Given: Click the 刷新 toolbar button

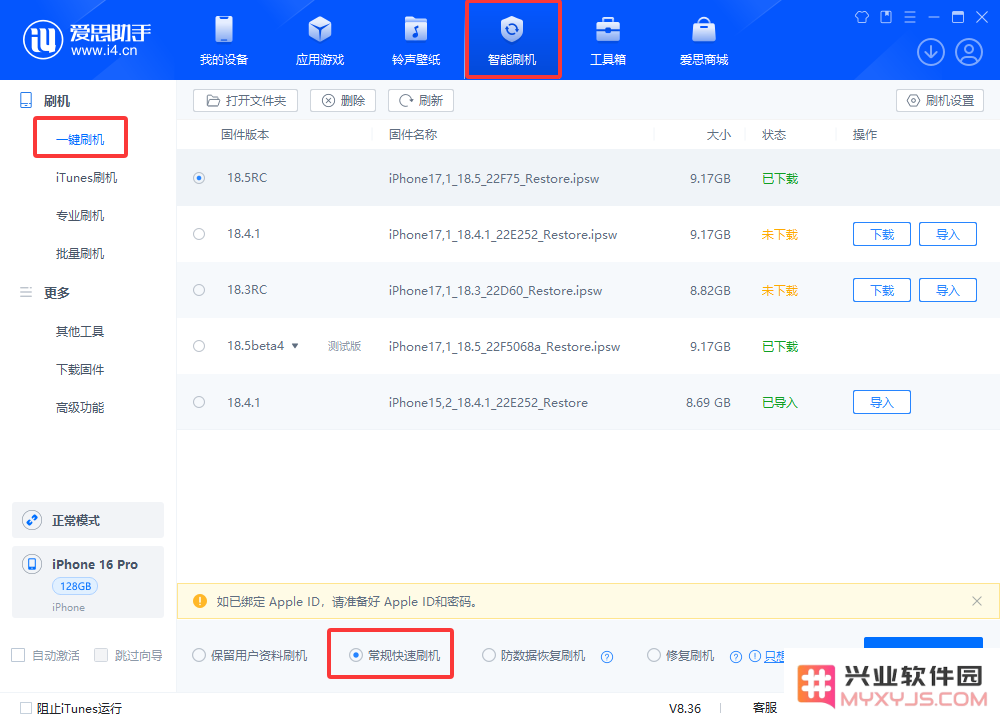Looking at the screenshot, I should 421,101.
